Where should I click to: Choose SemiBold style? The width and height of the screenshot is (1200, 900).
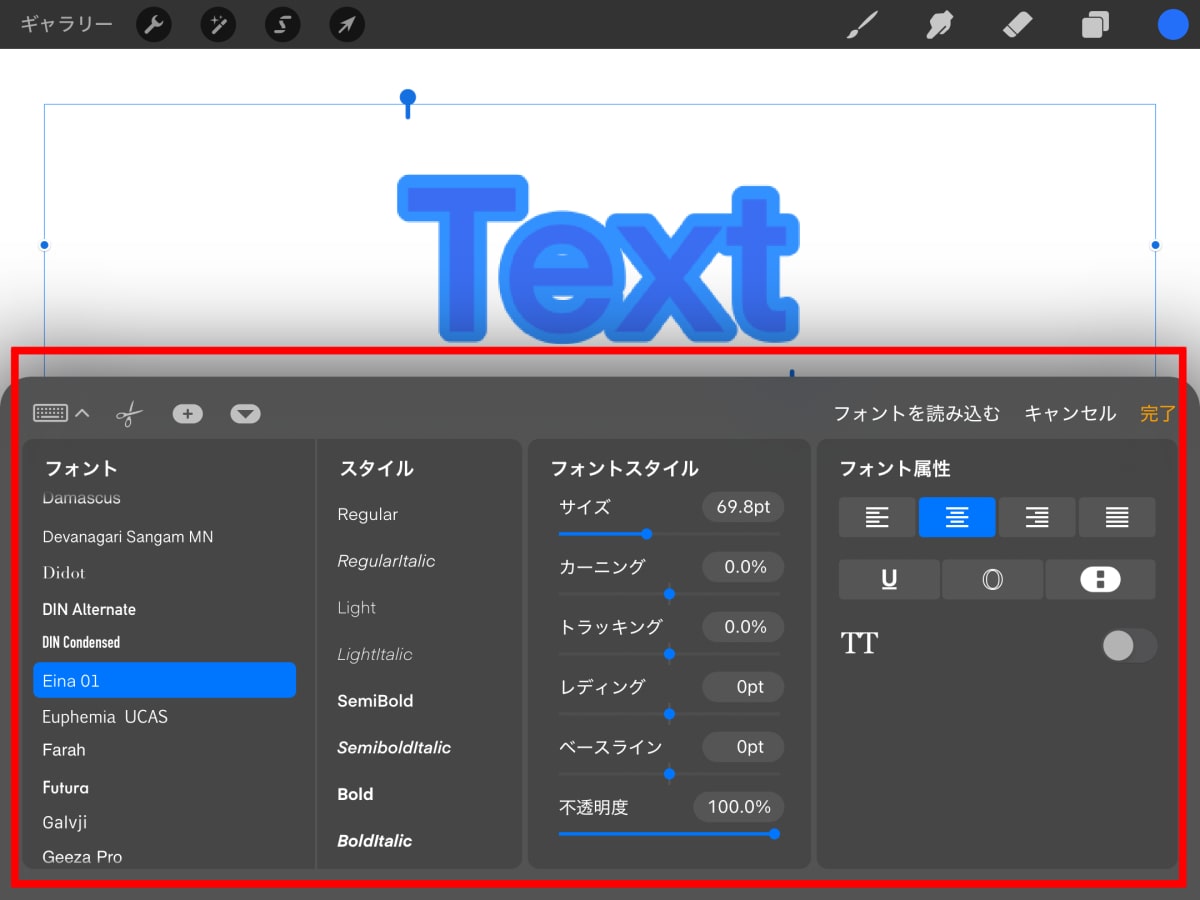tap(376, 701)
